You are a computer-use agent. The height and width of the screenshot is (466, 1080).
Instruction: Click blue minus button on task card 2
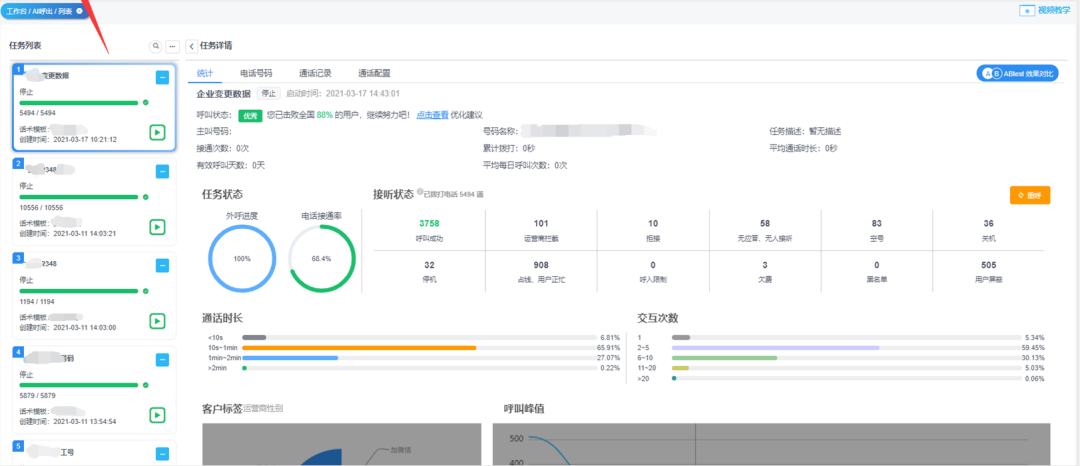(x=163, y=171)
